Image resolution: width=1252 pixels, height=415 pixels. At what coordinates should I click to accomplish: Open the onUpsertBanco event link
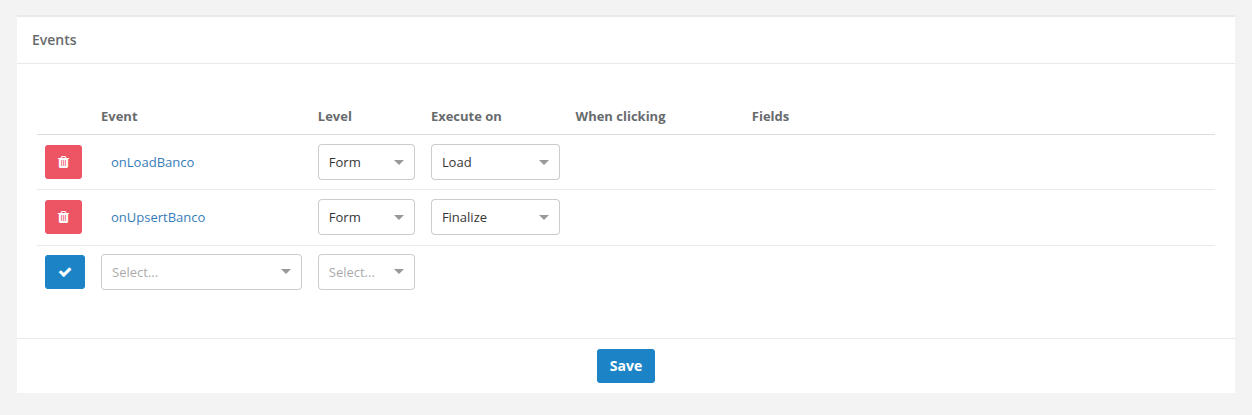tap(158, 217)
